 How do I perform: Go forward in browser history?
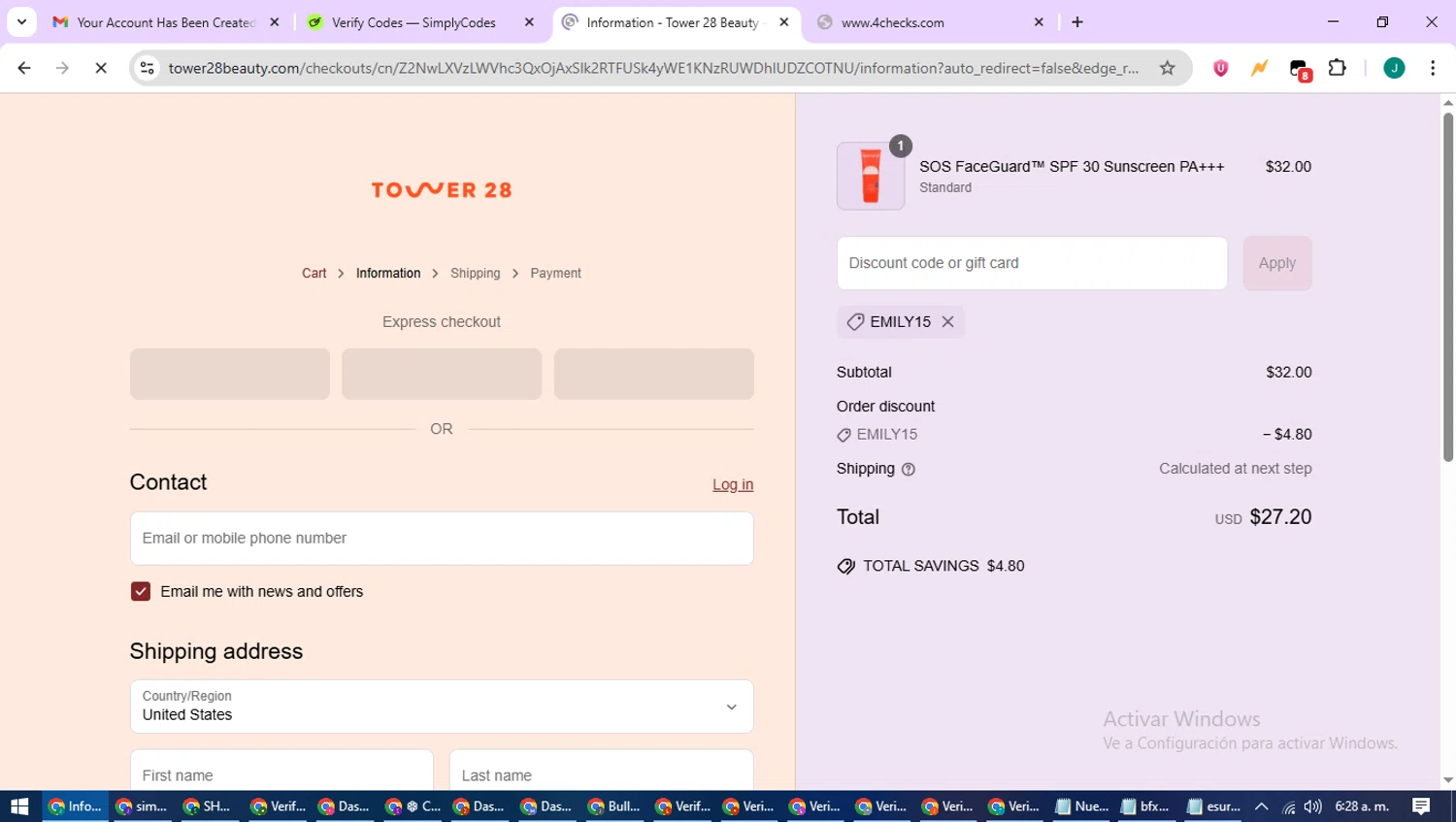click(62, 68)
